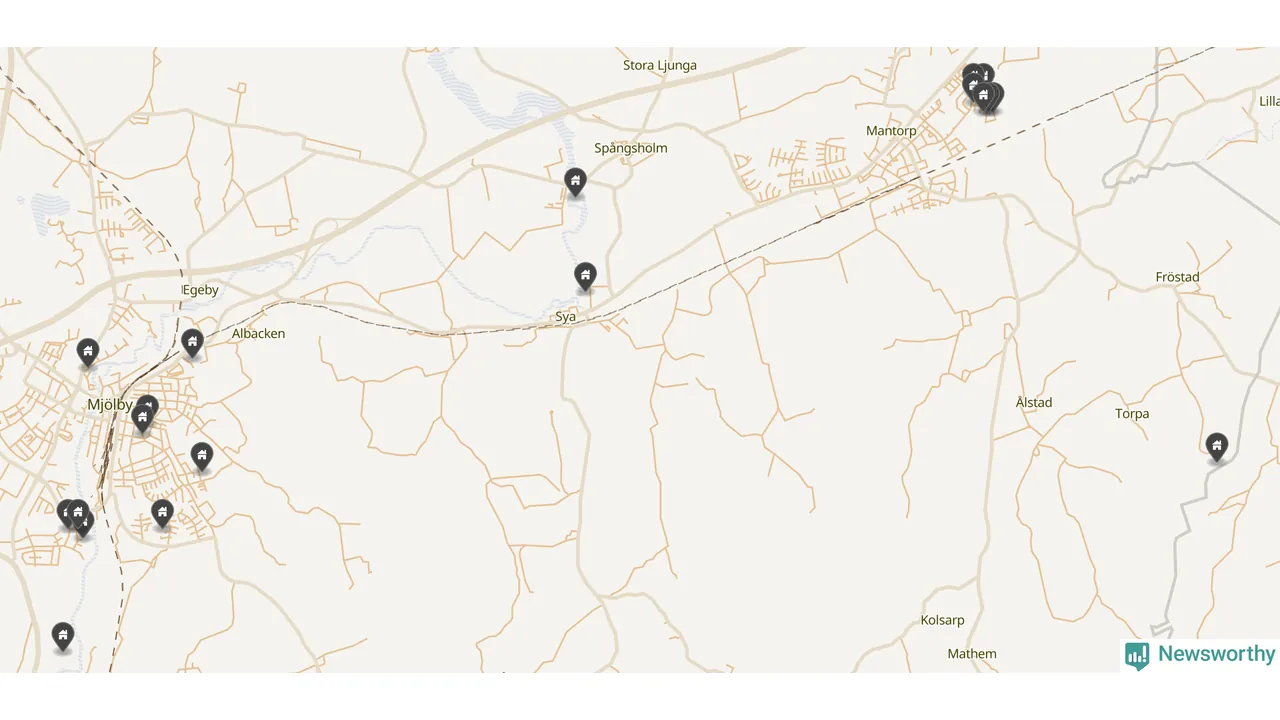Click the Albacken place label
This screenshot has width=1280, height=720.
click(x=258, y=334)
